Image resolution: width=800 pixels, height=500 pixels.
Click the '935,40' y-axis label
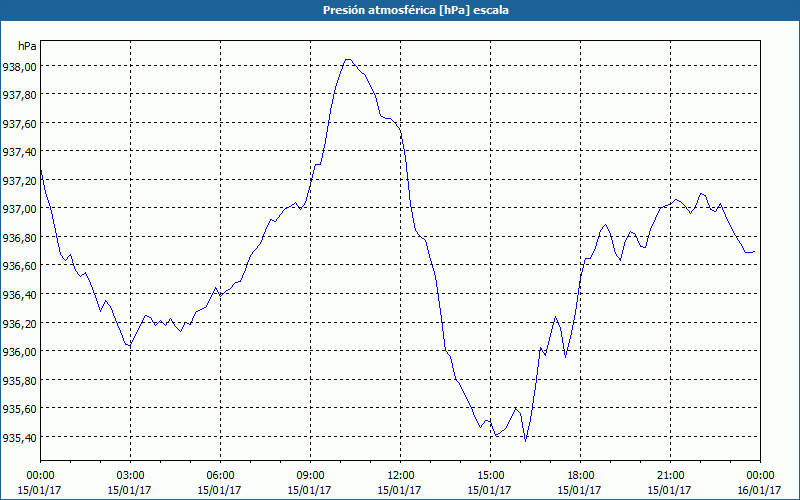coord(18,437)
